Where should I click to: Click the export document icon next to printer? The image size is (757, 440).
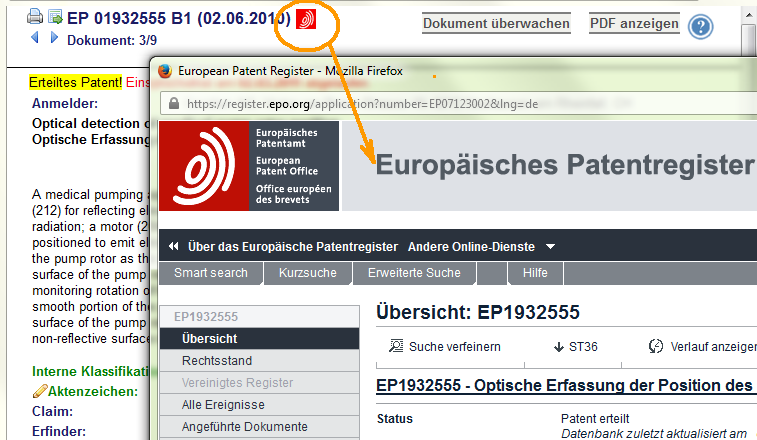(56, 17)
